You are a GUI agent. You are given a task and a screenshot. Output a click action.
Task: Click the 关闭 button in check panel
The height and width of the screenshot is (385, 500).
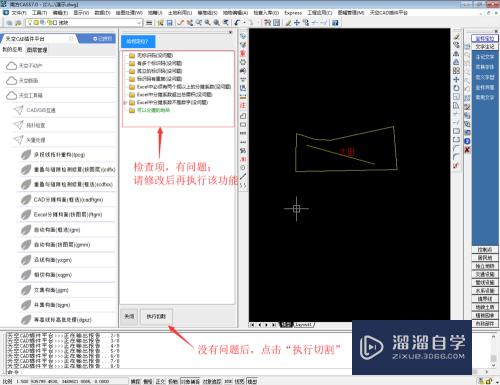tap(129, 316)
